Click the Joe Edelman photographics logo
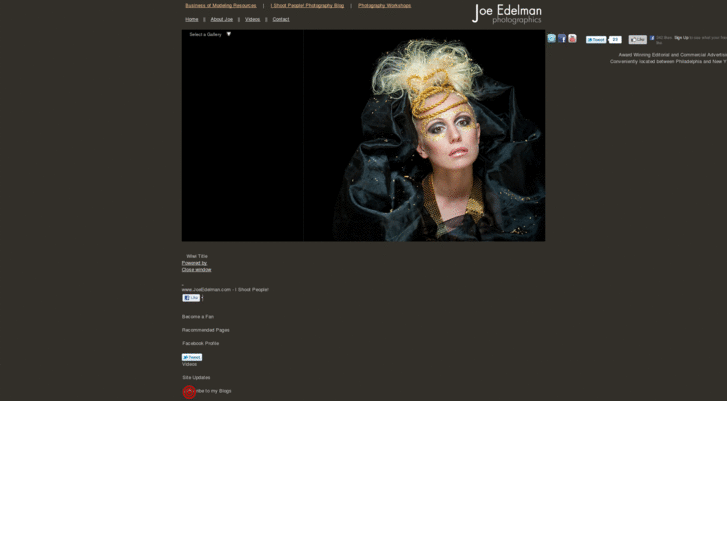This screenshot has width=727, height=545. tap(507, 14)
